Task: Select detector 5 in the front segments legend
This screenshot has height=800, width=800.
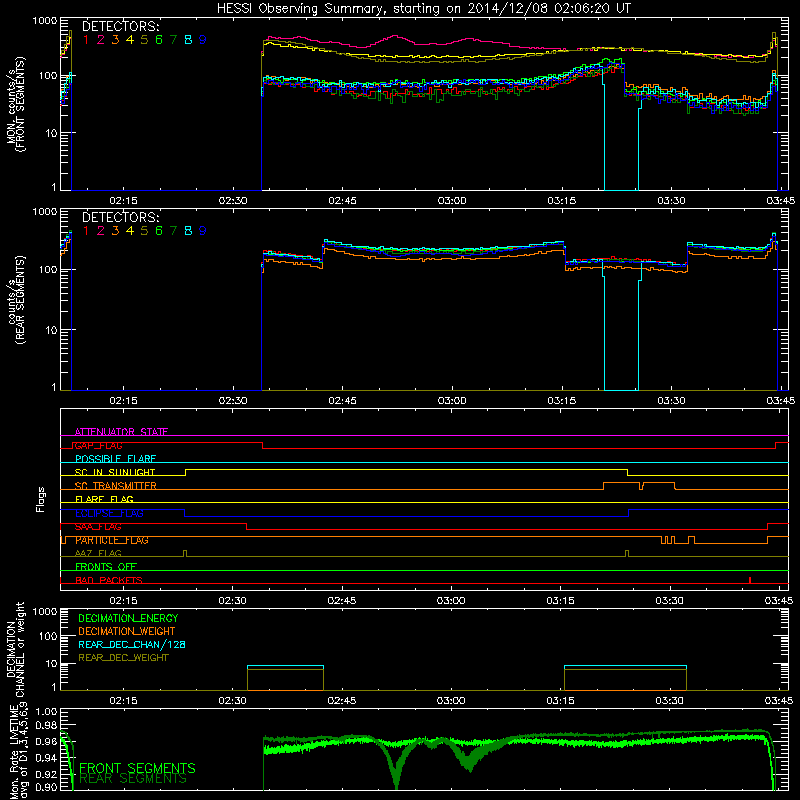Action: point(144,40)
